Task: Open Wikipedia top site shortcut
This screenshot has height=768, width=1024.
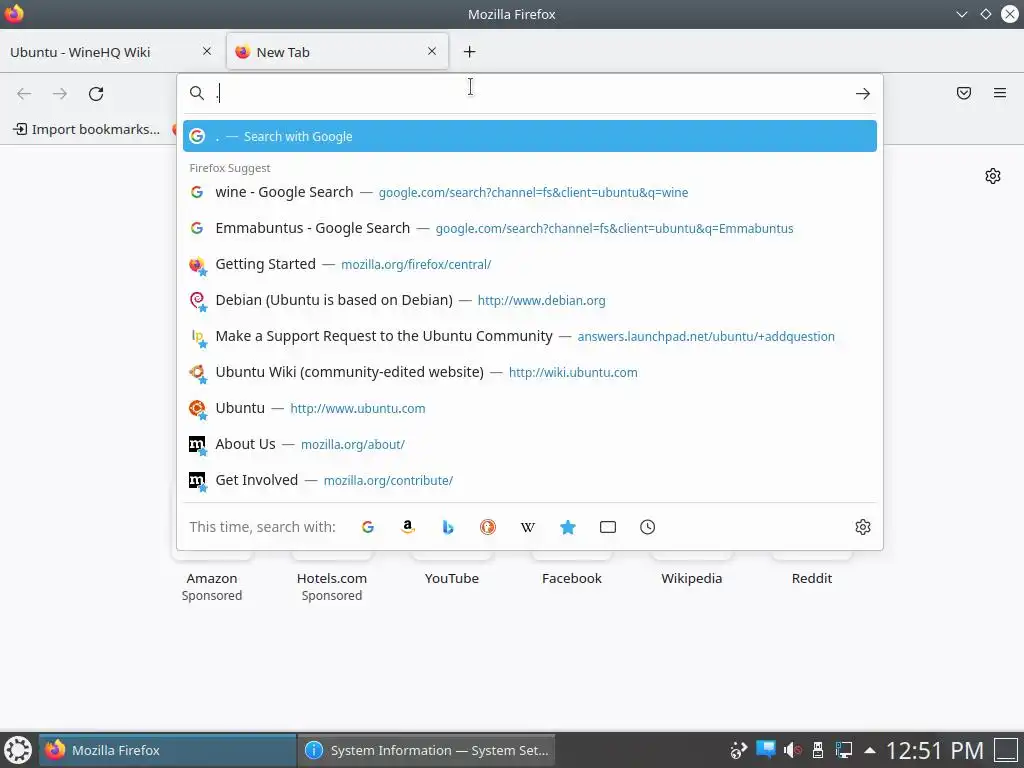Action: pos(692,578)
